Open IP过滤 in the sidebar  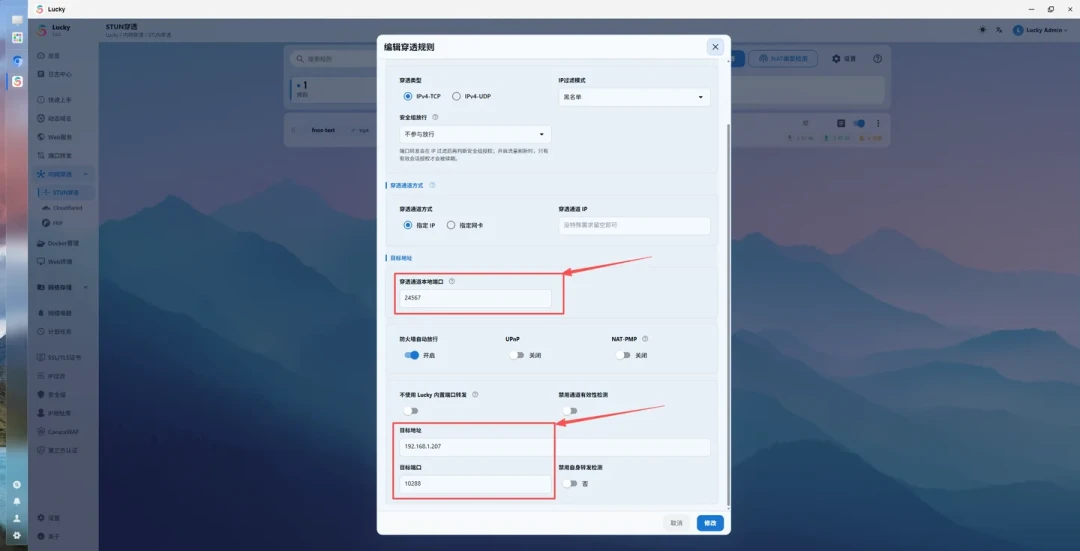(62, 376)
